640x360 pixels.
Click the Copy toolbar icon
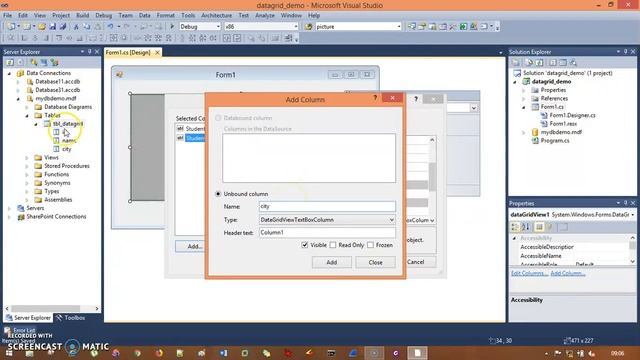87,27
